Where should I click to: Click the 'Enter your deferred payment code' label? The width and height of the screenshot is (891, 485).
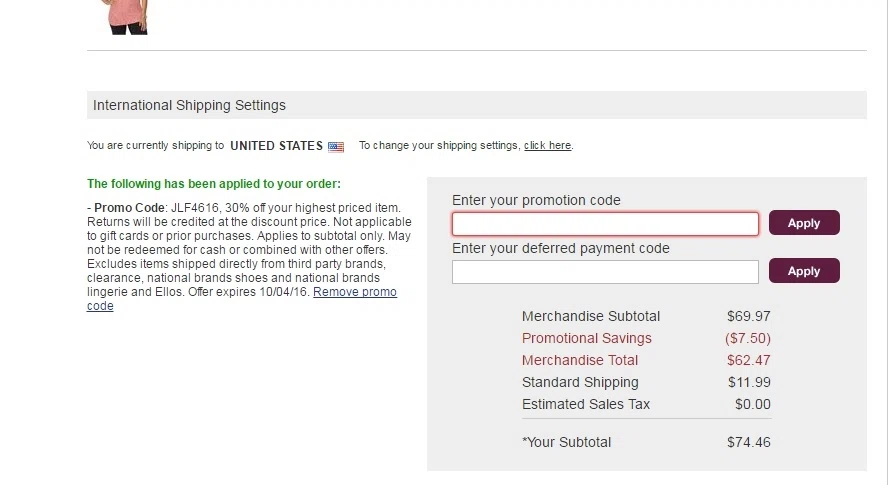[x=561, y=249]
